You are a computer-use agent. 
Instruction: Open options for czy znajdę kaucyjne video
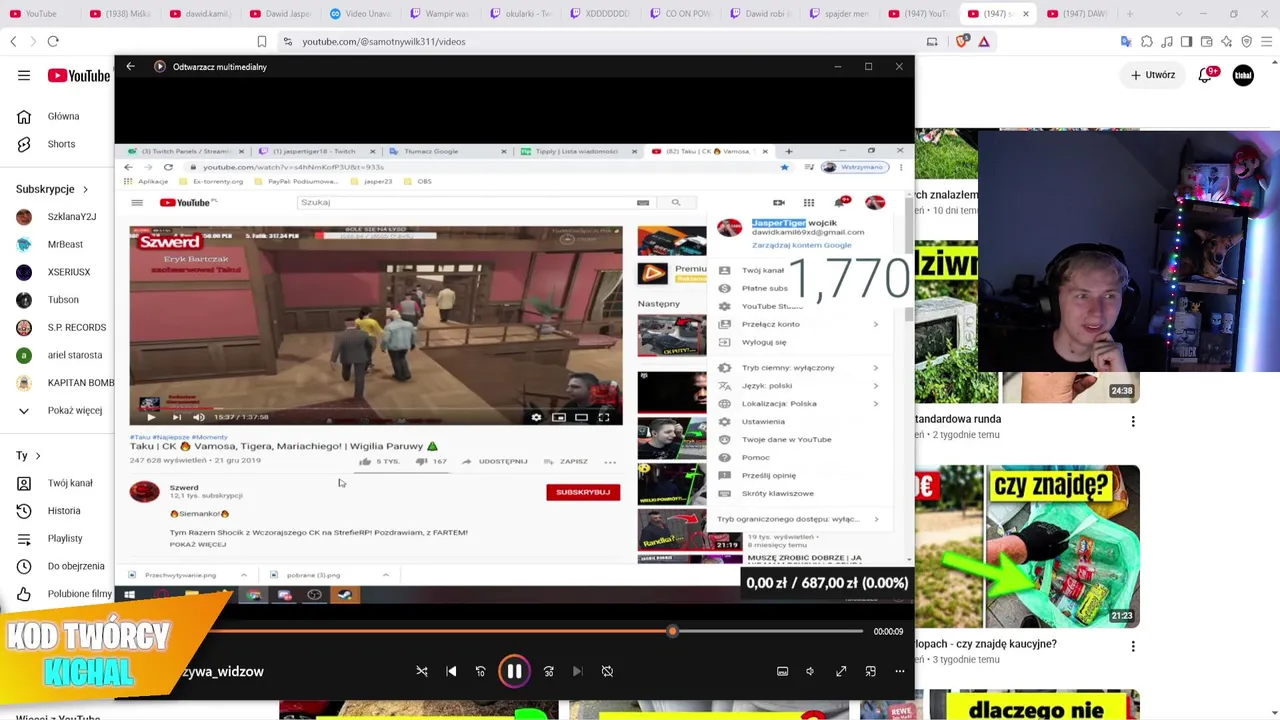[1133, 647]
